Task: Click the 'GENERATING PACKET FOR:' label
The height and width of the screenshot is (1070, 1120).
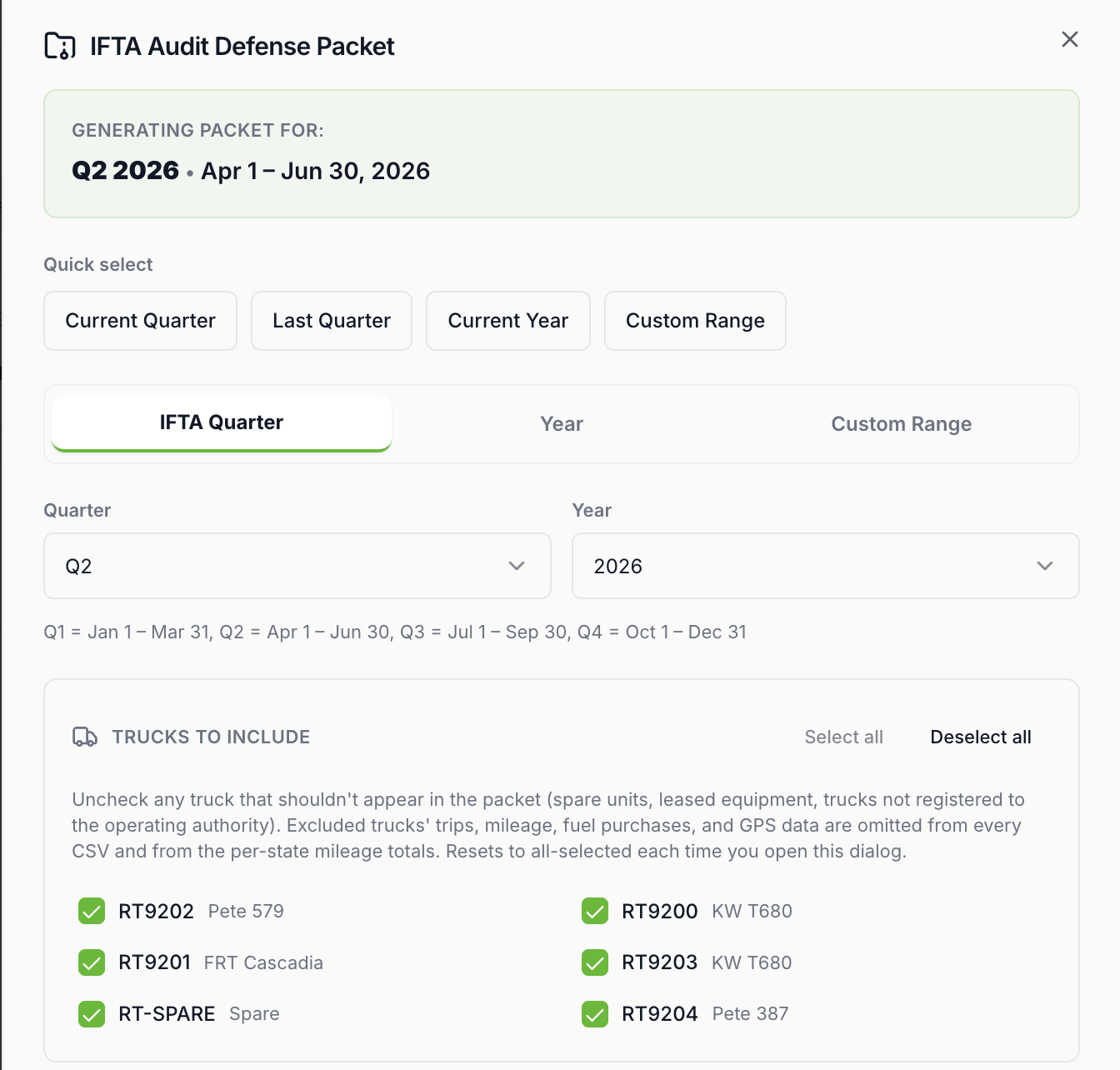Action: pos(197,130)
